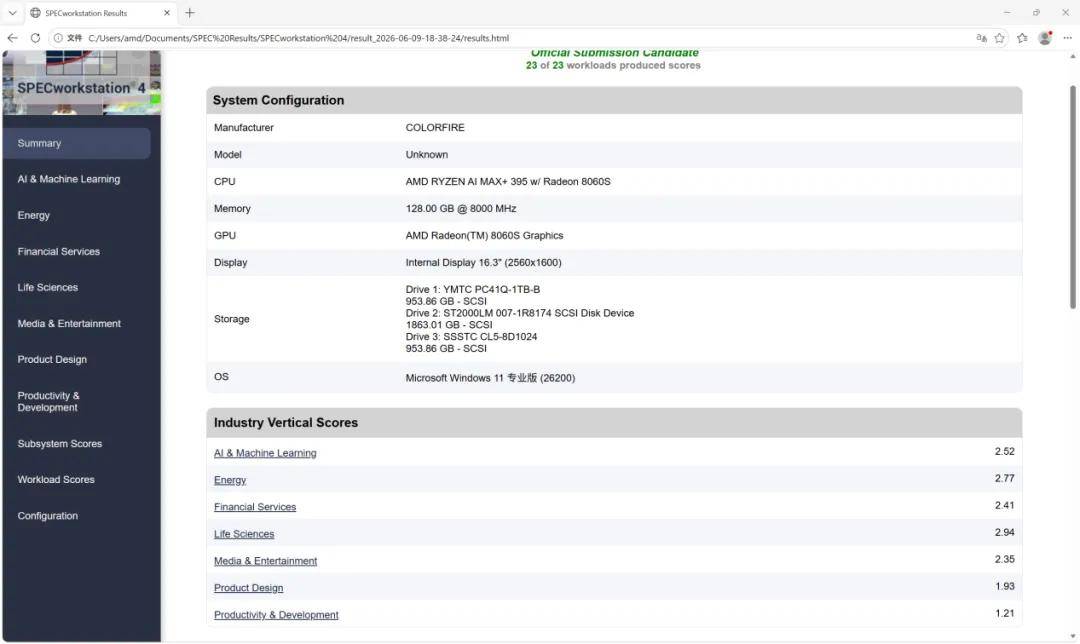Click the translate page icon

[x=982, y=38]
